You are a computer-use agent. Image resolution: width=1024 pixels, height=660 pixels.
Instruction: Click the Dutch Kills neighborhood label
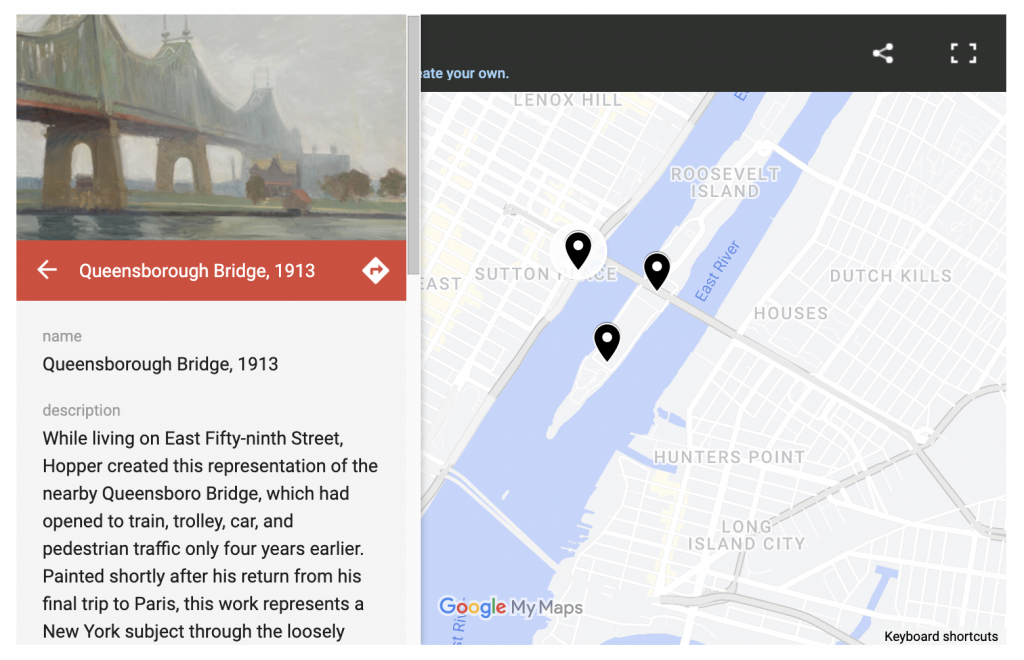click(x=889, y=276)
